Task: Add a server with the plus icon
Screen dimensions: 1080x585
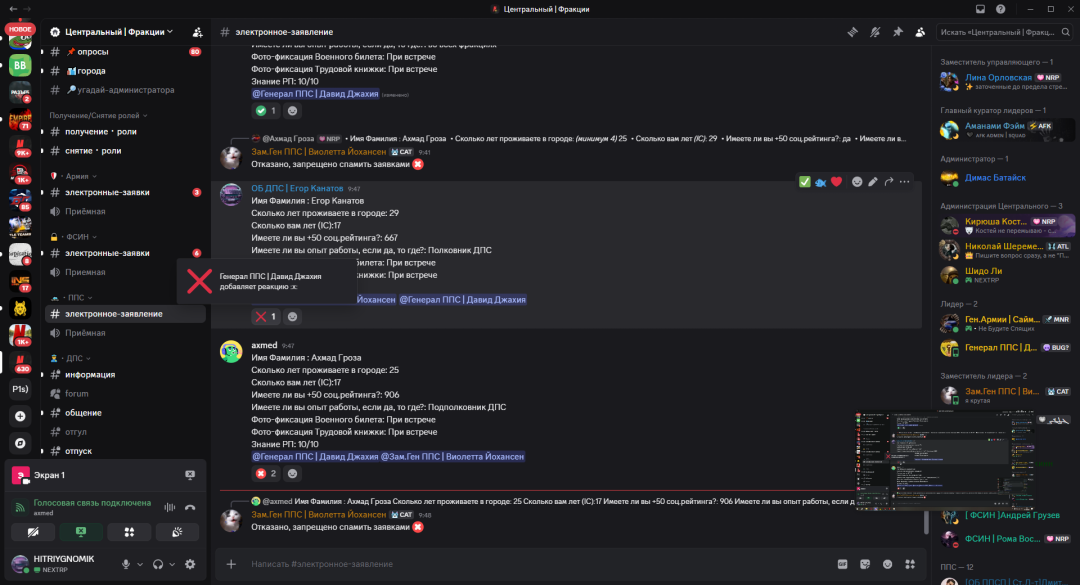Action: (20, 416)
